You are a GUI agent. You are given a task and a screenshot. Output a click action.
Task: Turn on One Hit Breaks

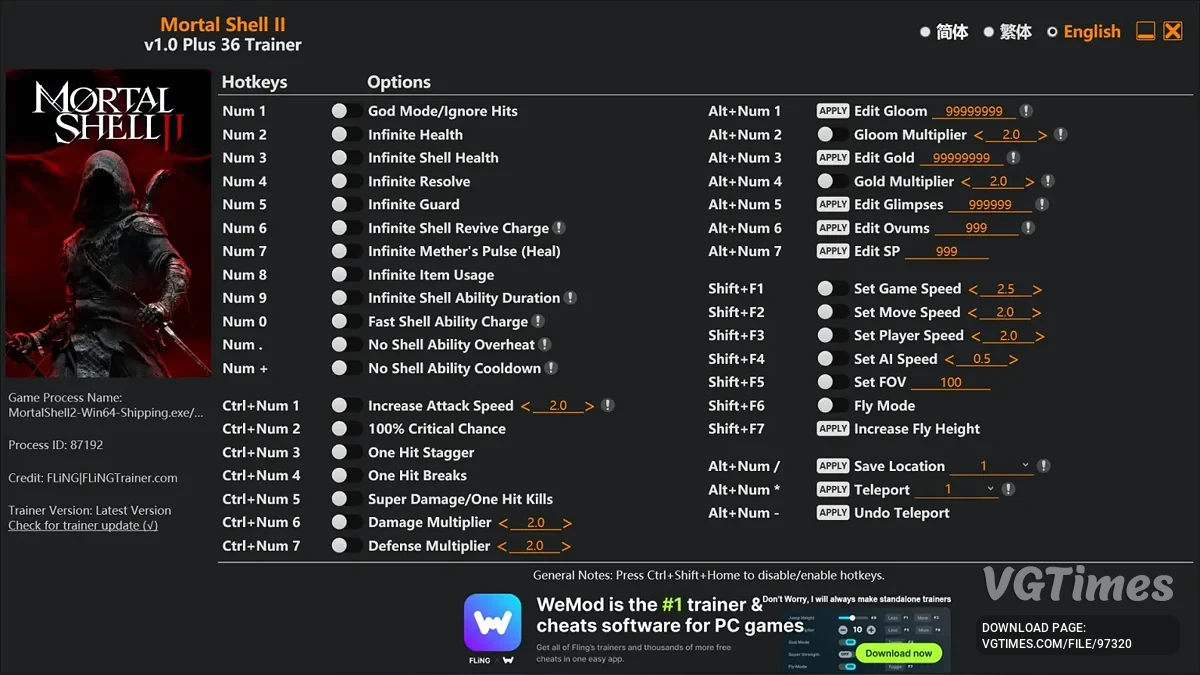(x=346, y=476)
